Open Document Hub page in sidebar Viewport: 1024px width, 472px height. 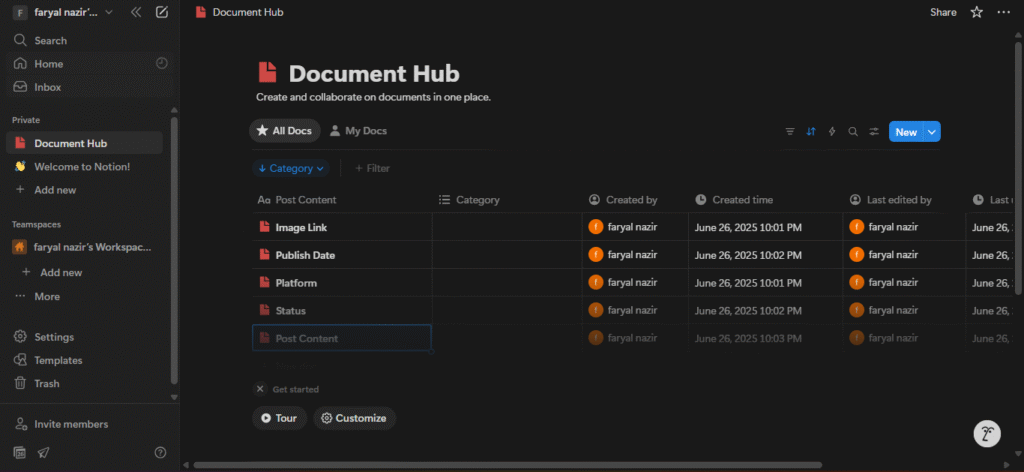coord(84,143)
